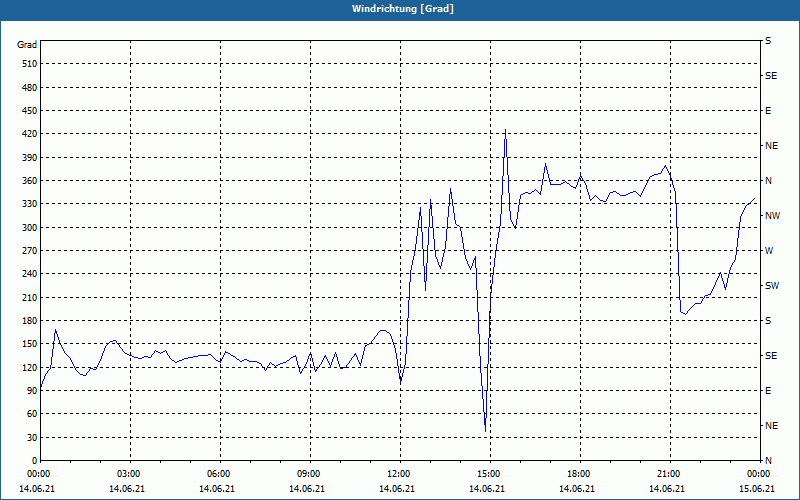
Task: Click the 240 value on the left axis
Action: coord(30,274)
